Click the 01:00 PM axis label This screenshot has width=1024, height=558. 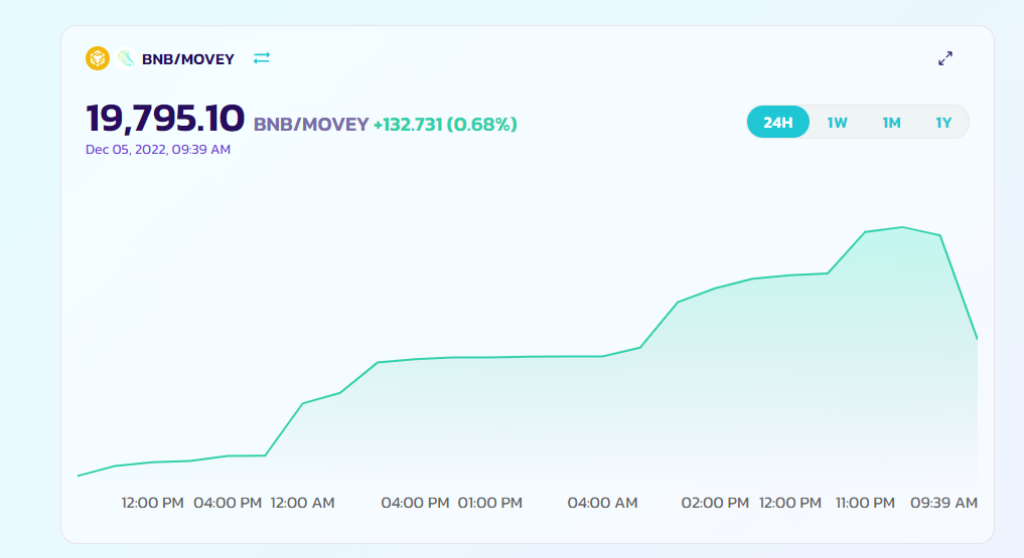click(x=490, y=503)
